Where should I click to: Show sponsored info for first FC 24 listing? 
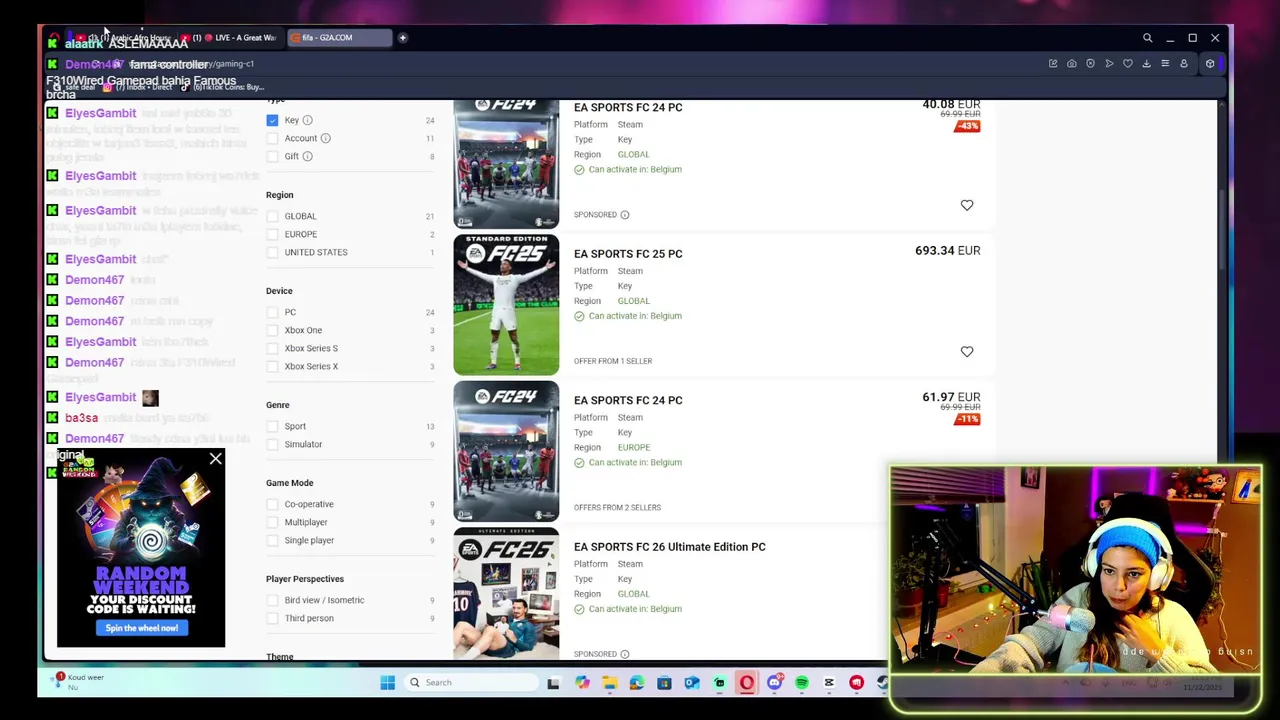[x=624, y=215]
